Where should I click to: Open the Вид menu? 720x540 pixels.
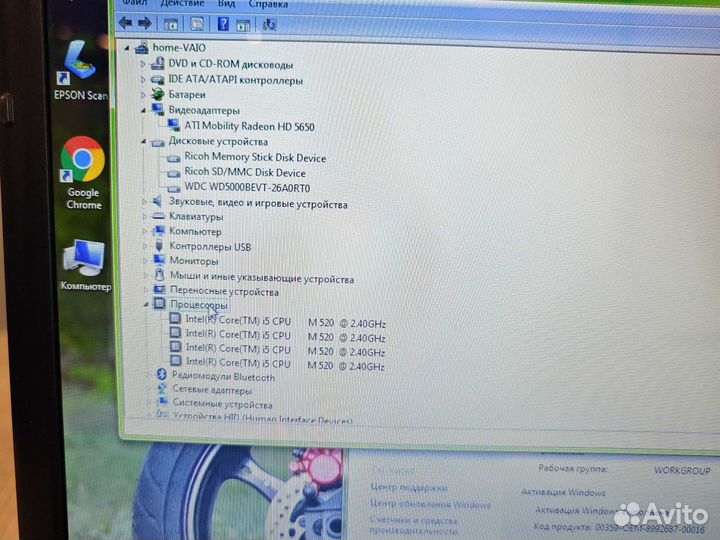pos(226,4)
